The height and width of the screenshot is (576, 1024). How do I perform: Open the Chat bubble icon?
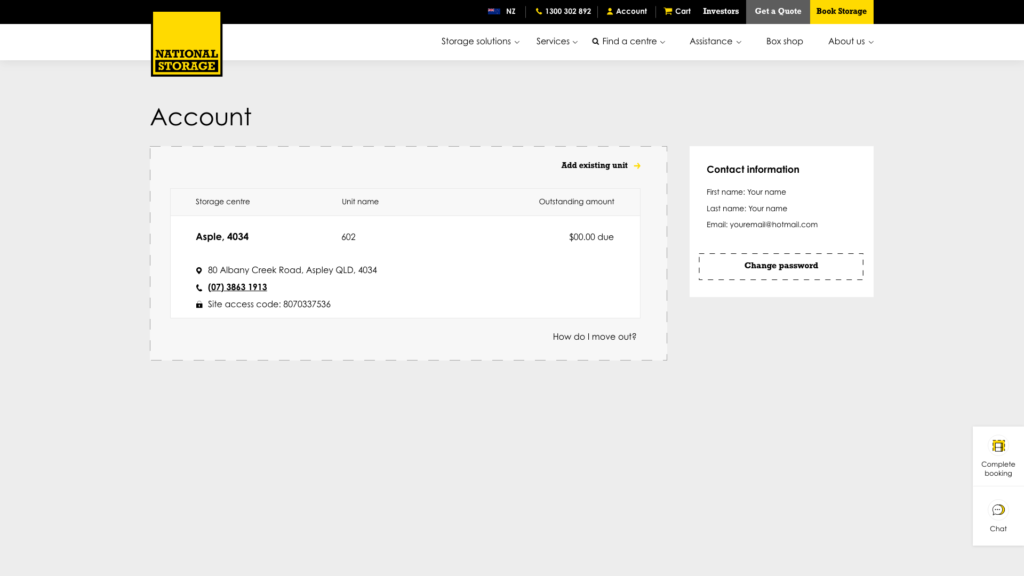tap(998, 510)
